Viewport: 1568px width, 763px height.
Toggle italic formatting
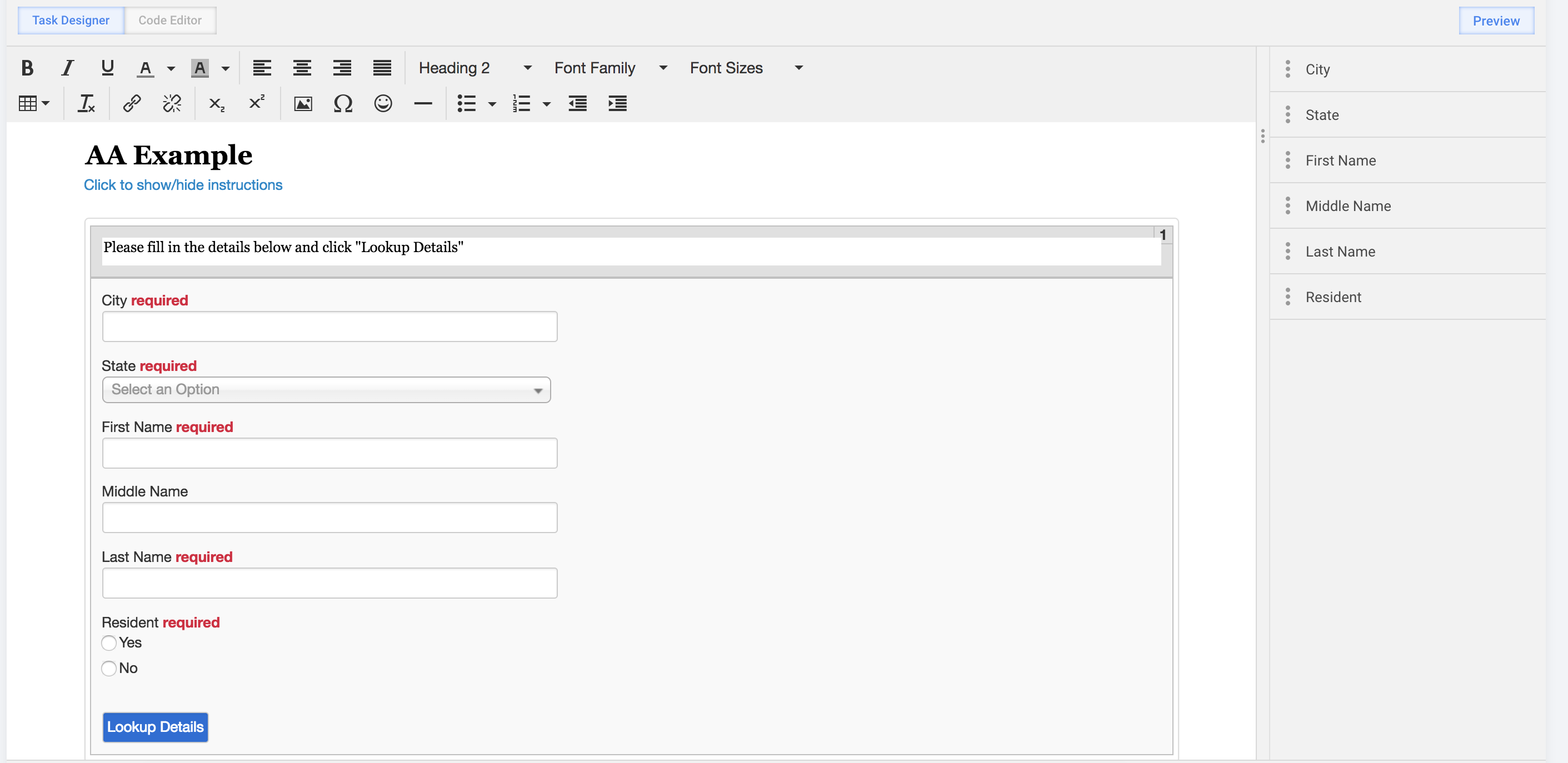point(68,68)
